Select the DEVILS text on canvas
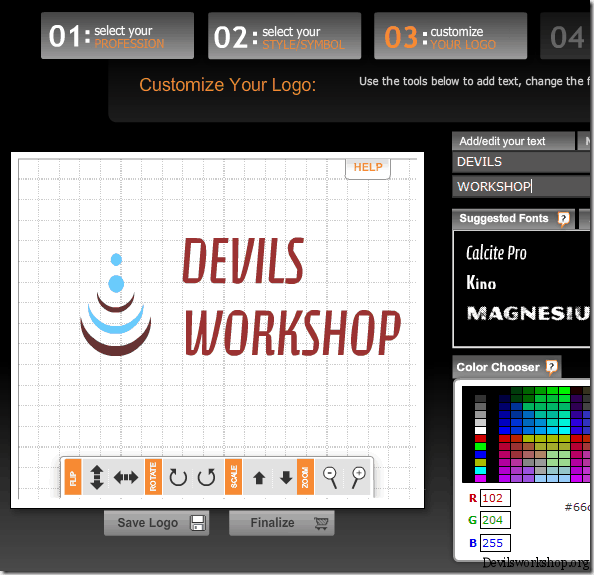The height and width of the screenshot is (575, 594). pos(243,261)
